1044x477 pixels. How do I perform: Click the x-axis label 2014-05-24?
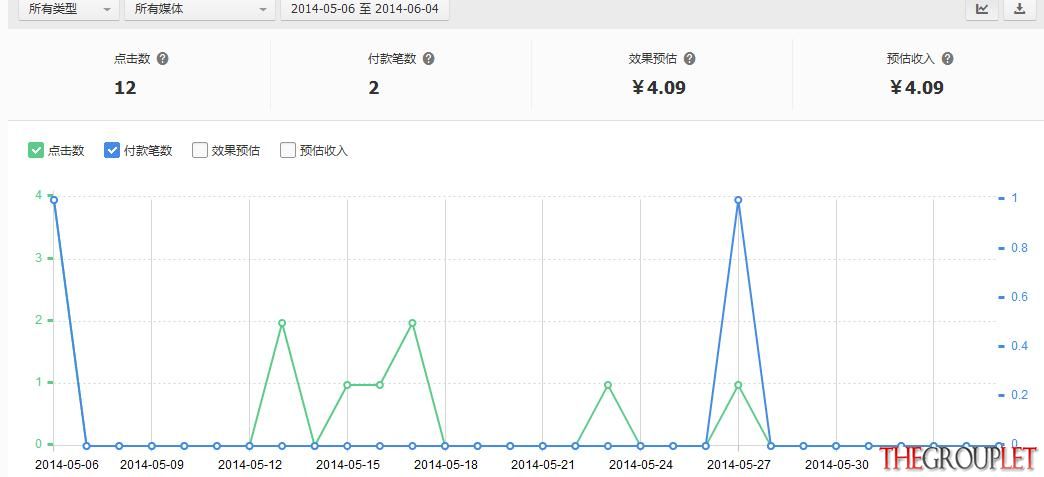[x=641, y=464]
